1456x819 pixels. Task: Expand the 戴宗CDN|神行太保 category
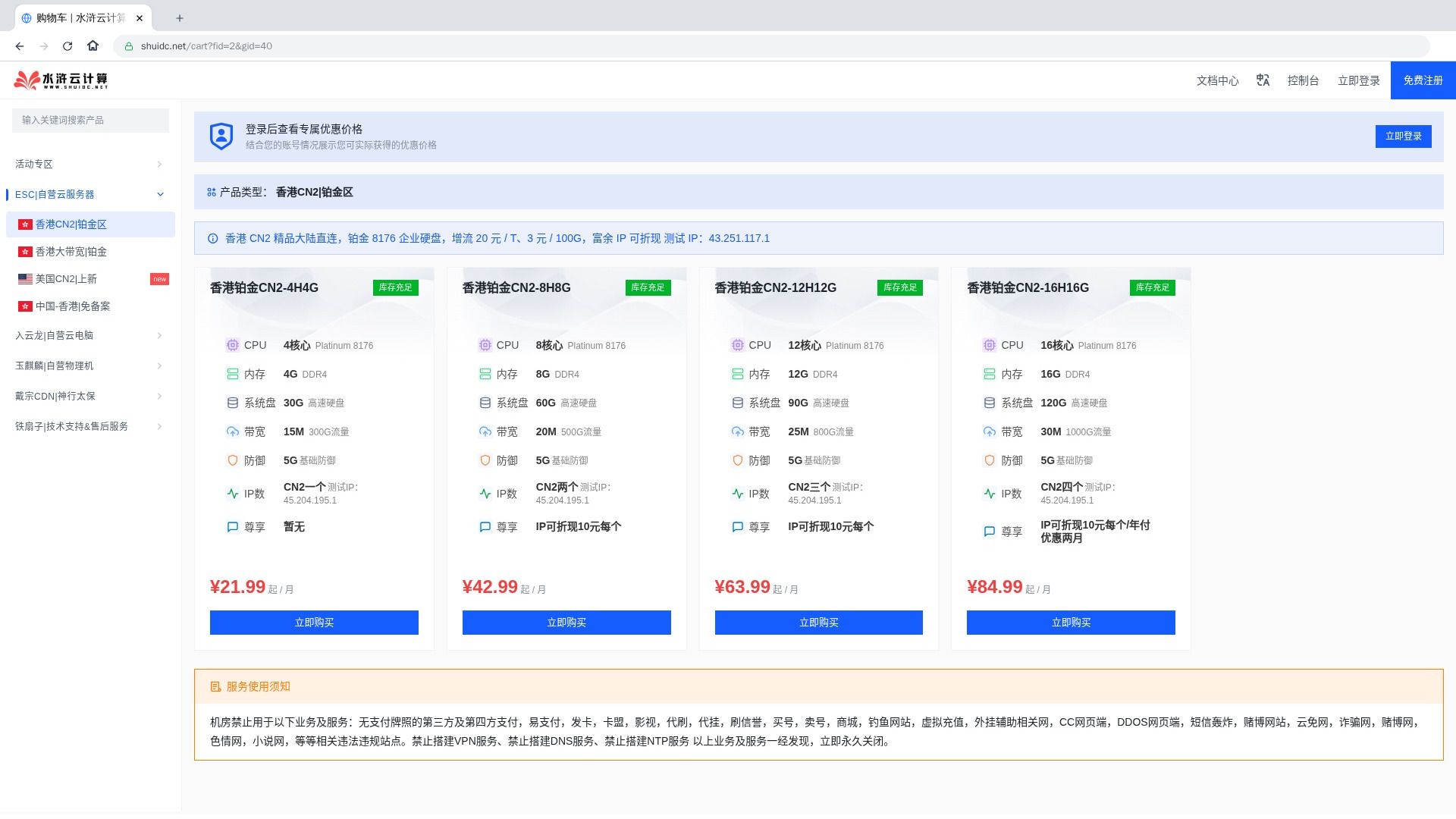pyautogui.click(x=89, y=397)
